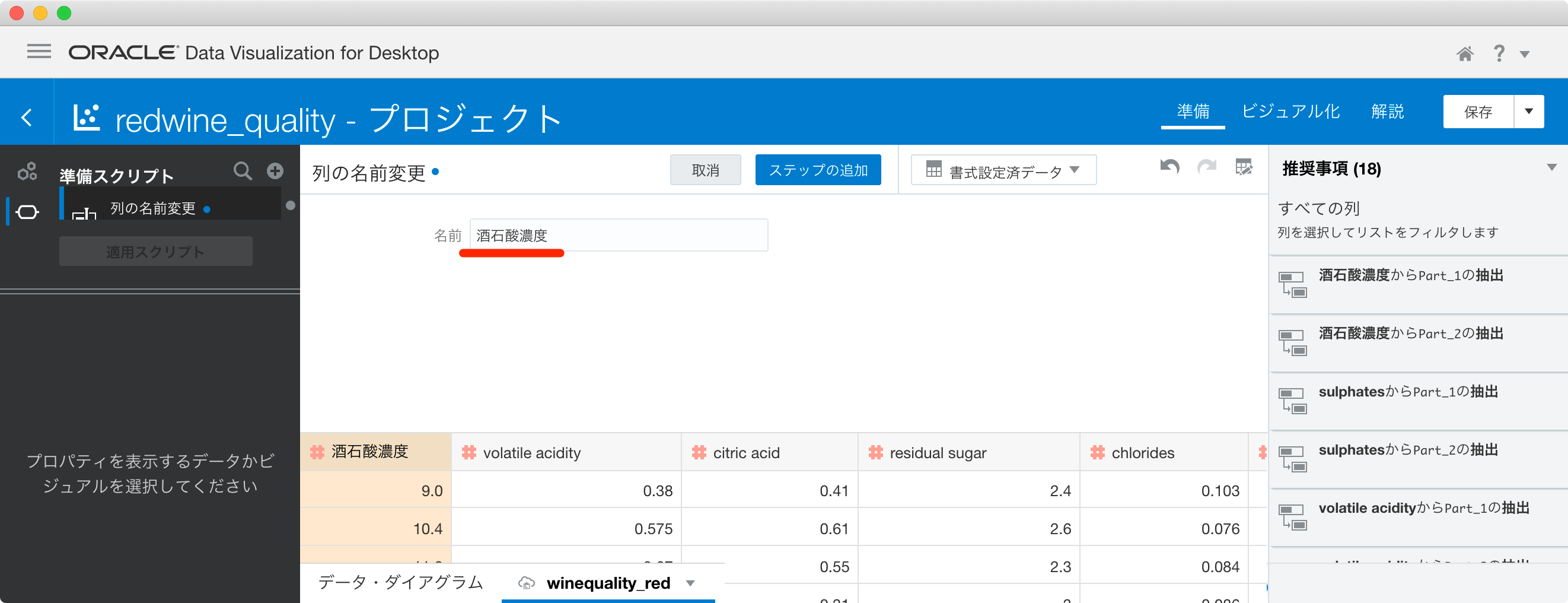Click the ステップの追加 button

[817, 170]
